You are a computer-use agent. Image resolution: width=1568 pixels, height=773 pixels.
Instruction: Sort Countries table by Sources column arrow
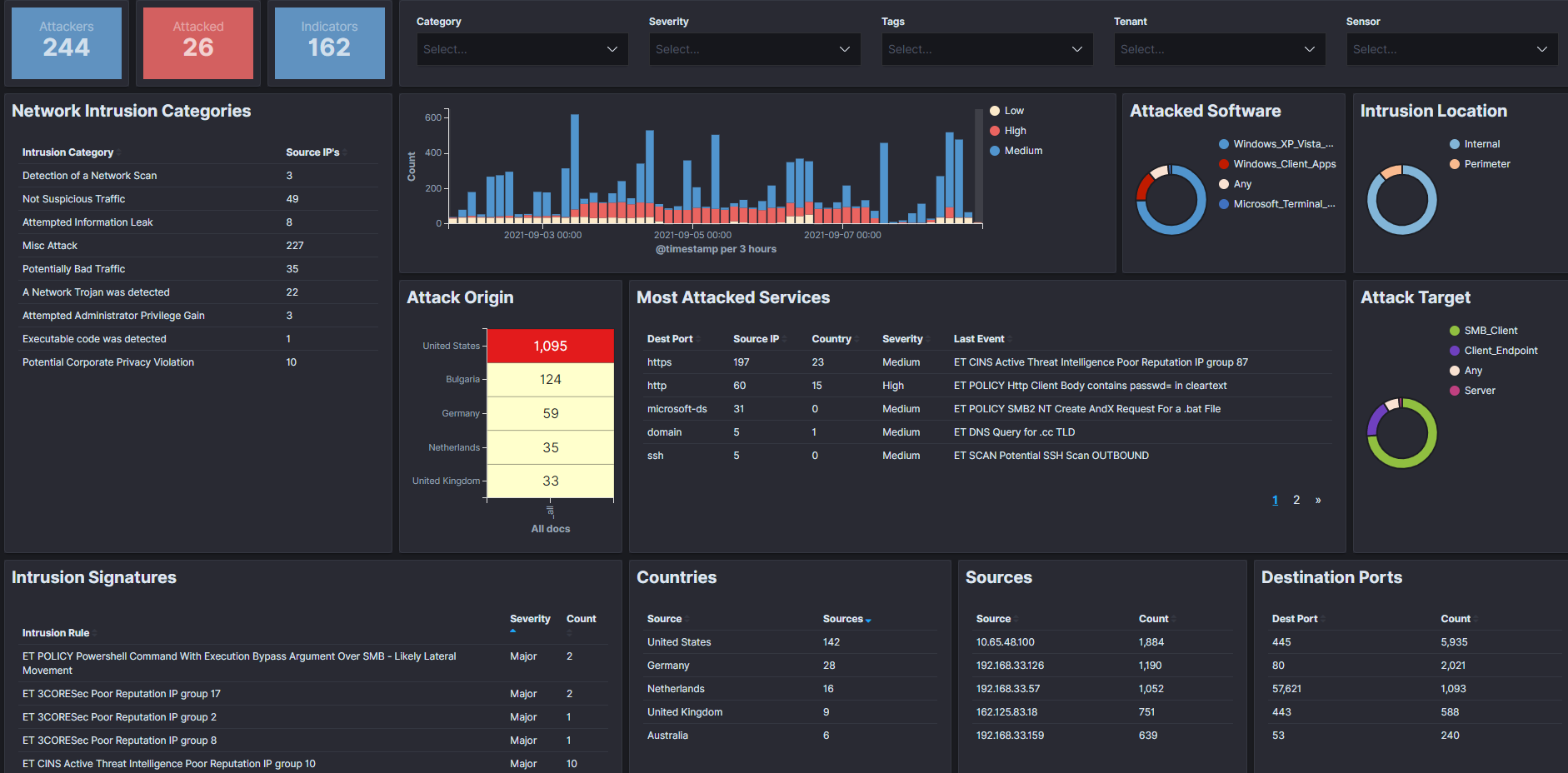click(x=868, y=621)
